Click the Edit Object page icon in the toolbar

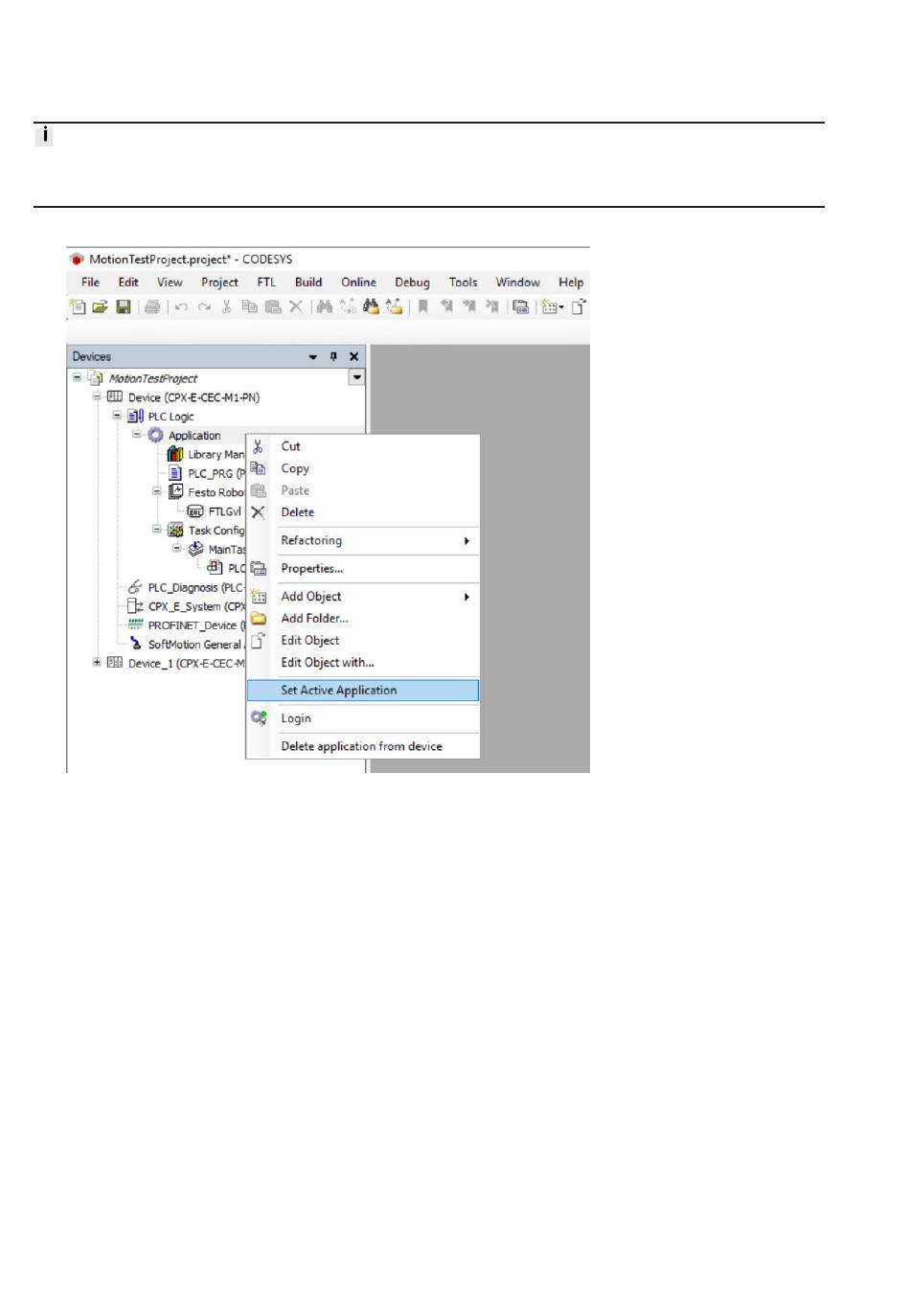[x=579, y=306]
